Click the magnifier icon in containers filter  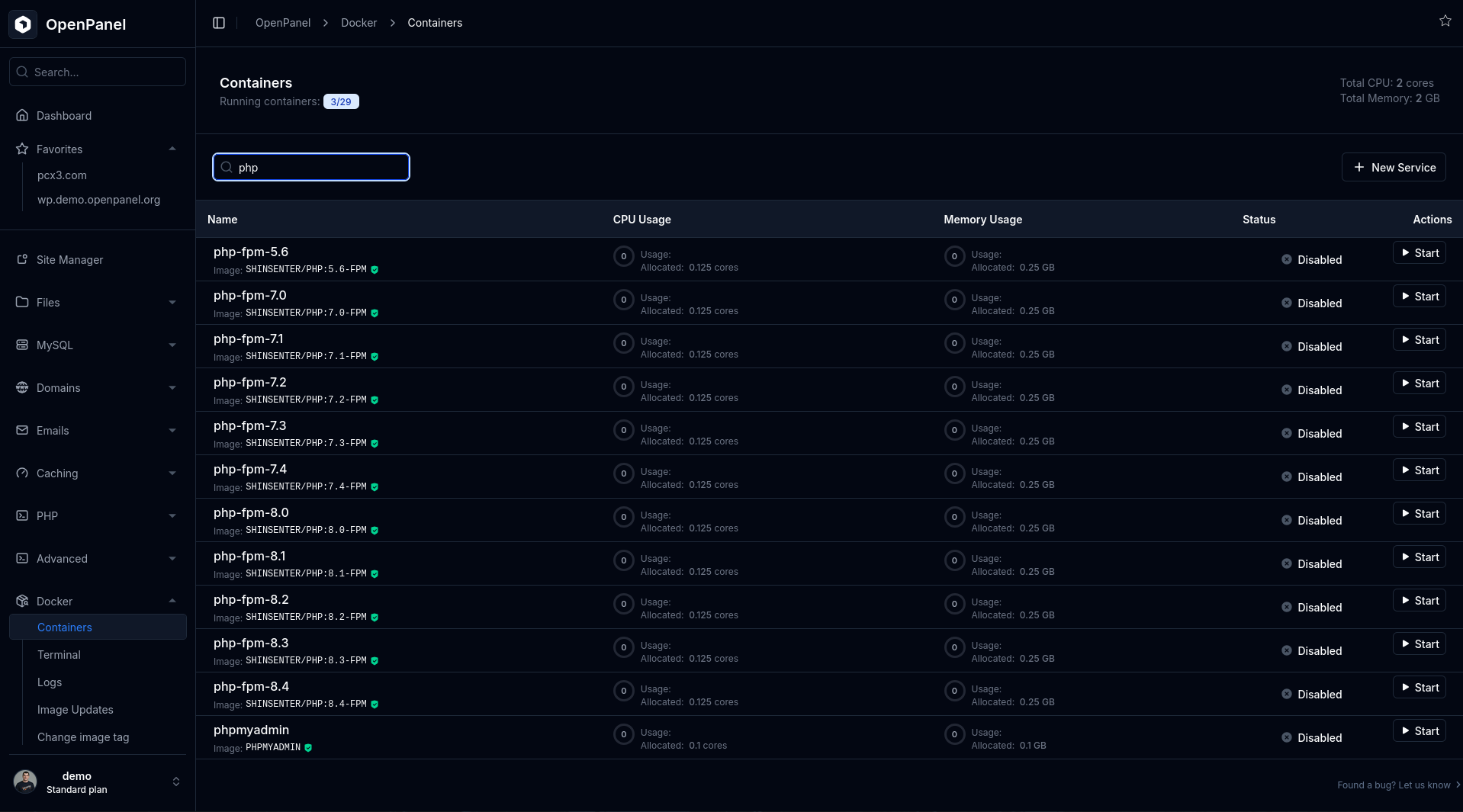tap(227, 167)
